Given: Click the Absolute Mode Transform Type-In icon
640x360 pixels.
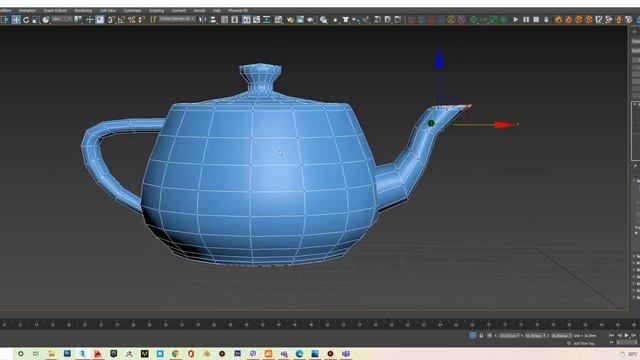Looking at the screenshot, I should (x=490, y=336).
